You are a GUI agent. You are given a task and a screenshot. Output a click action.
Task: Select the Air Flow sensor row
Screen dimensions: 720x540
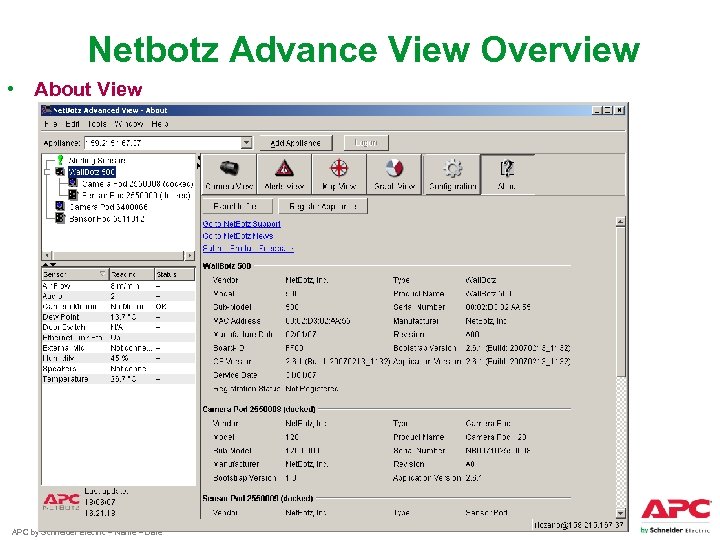118,286
